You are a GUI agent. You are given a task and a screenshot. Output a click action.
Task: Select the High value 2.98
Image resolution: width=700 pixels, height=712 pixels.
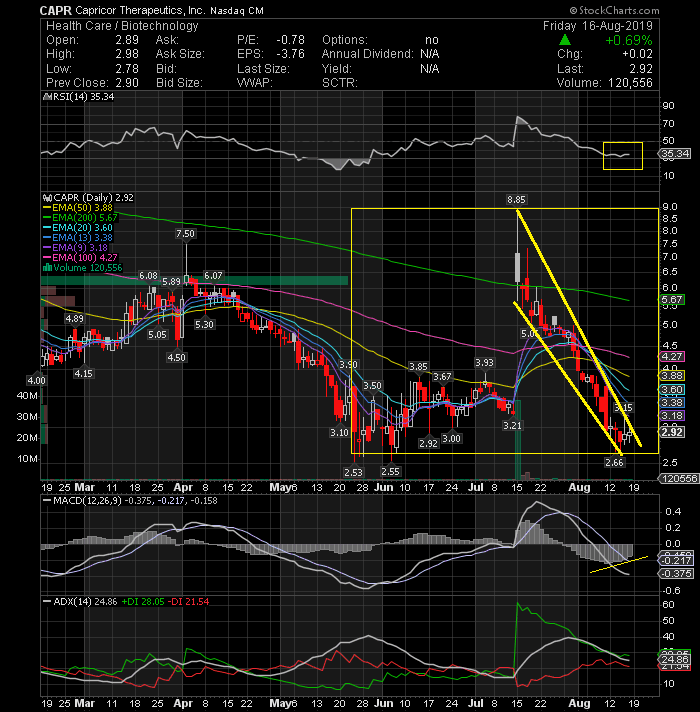pos(127,54)
